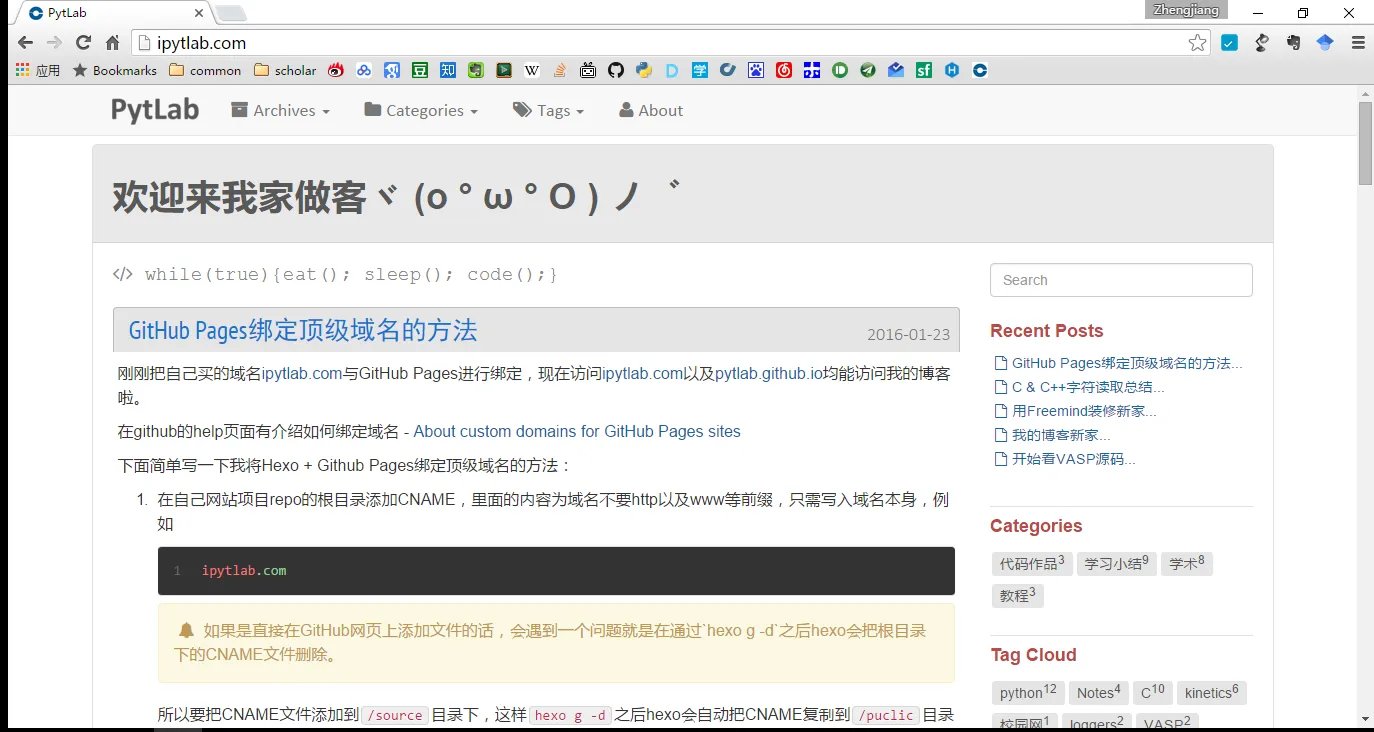Image resolution: width=1374 pixels, height=732 pixels.
Task: Expand the Archives dropdown menu
Action: (280, 110)
